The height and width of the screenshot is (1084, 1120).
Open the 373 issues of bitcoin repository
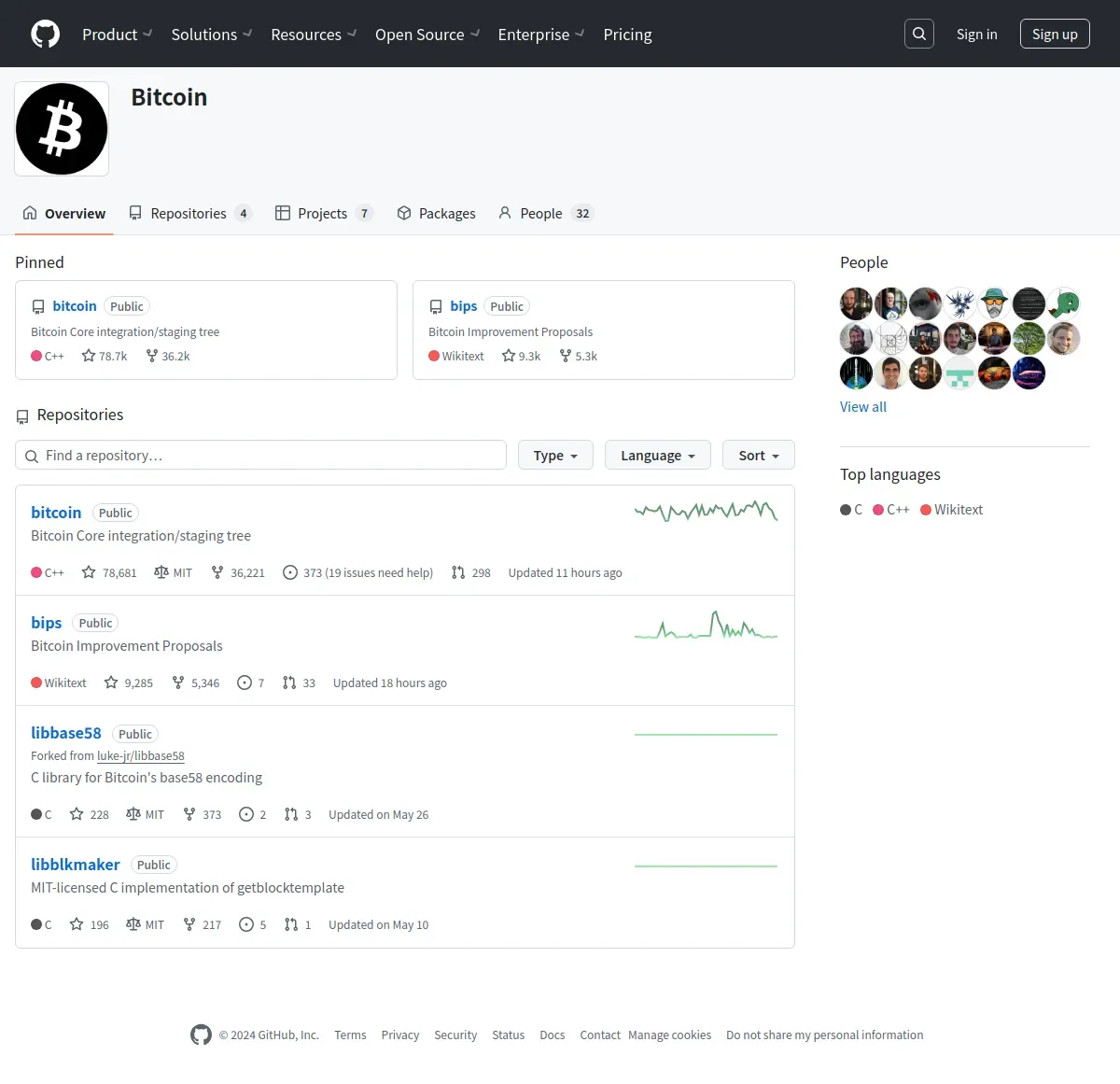click(358, 572)
